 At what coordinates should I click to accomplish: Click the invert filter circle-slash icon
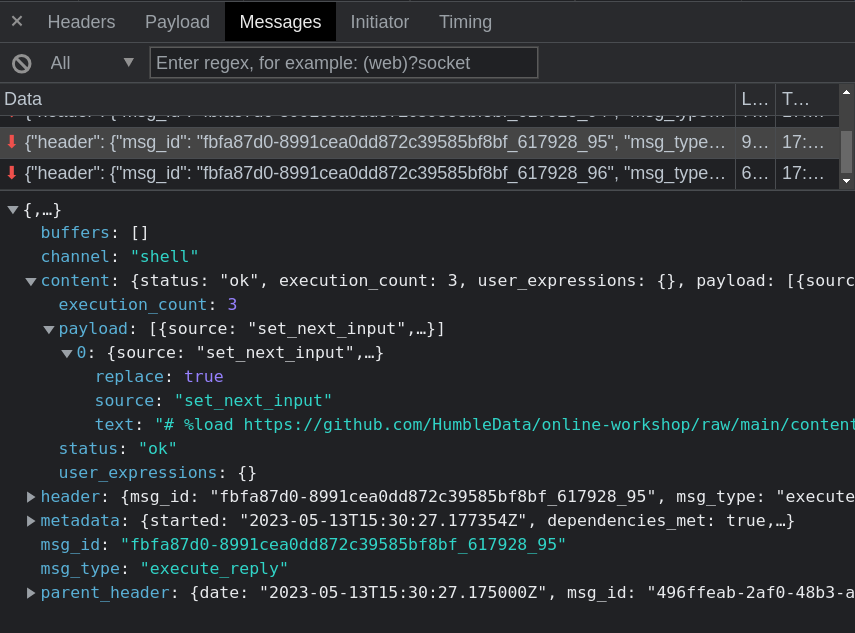(21, 61)
